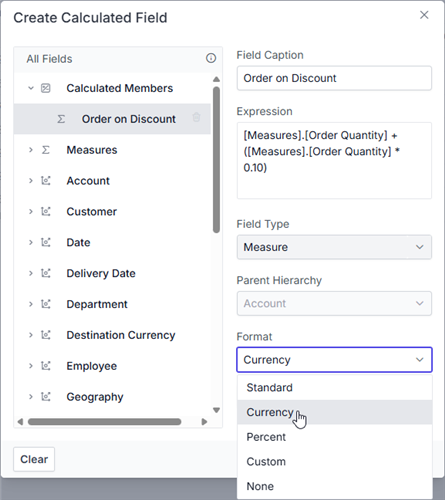The height and width of the screenshot is (500, 445).
Task: Click the horizontal scrollbar thumb
Action: pos(105,422)
